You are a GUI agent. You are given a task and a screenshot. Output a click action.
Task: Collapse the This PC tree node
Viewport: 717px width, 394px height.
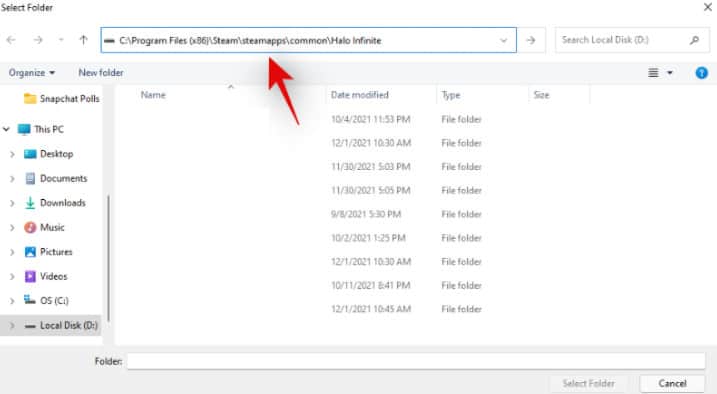[6, 129]
